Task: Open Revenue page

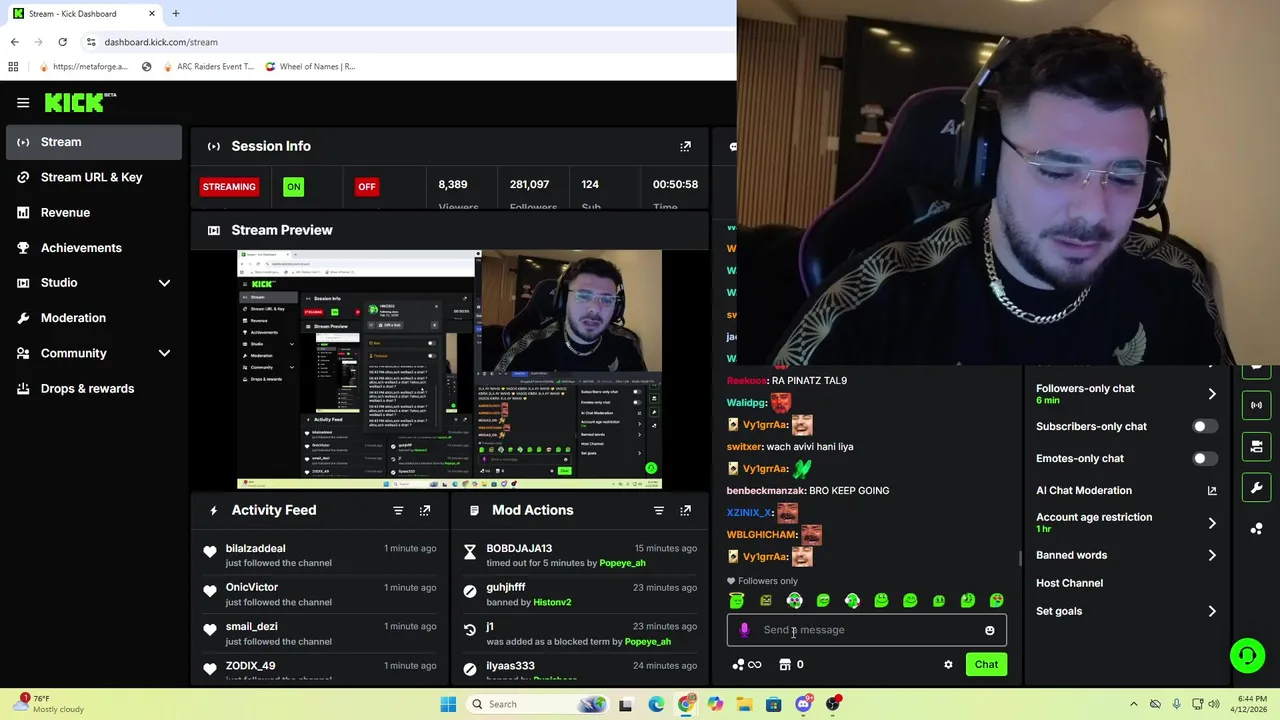Action: click(94, 212)
